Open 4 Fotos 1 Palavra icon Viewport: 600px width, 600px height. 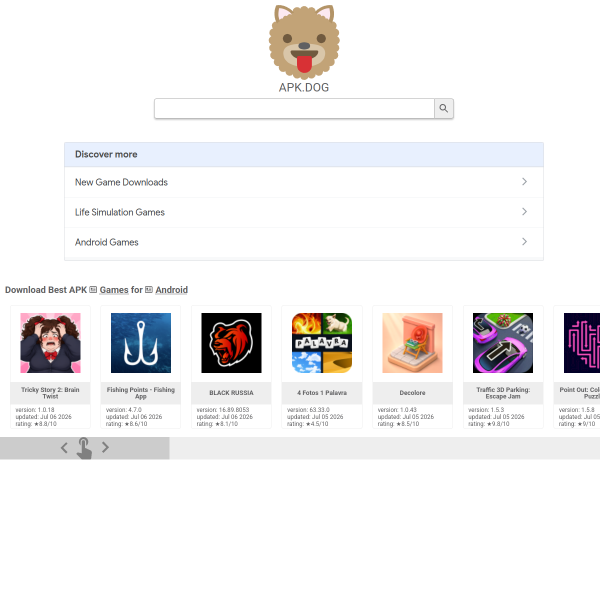(322, 343)
